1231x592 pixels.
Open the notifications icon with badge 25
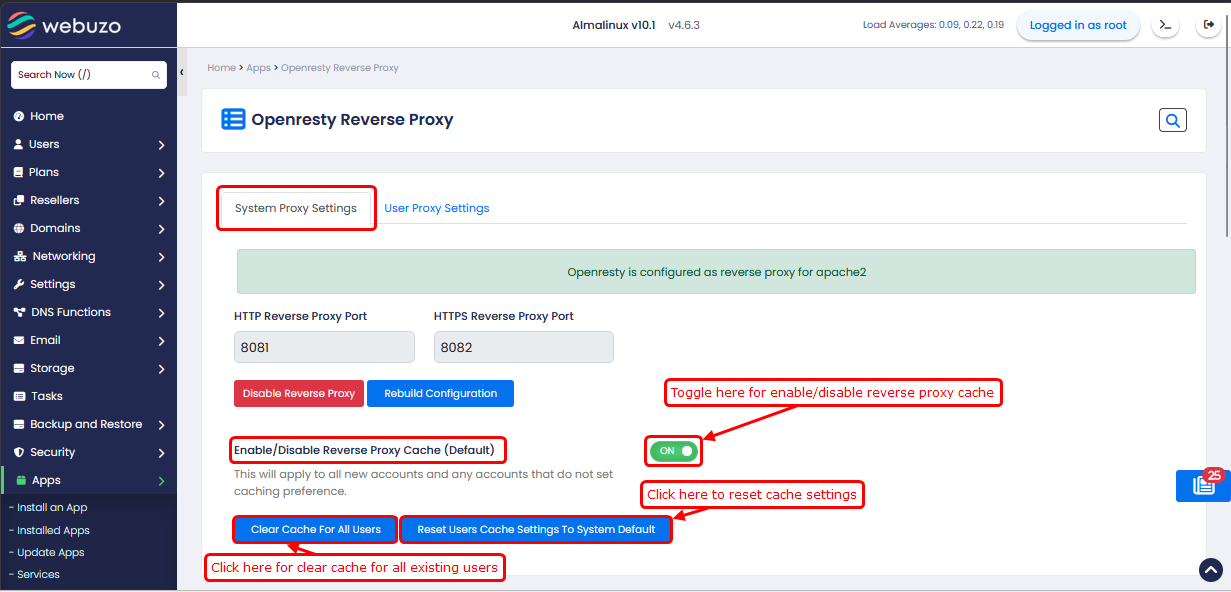[x=1203, y=486]
